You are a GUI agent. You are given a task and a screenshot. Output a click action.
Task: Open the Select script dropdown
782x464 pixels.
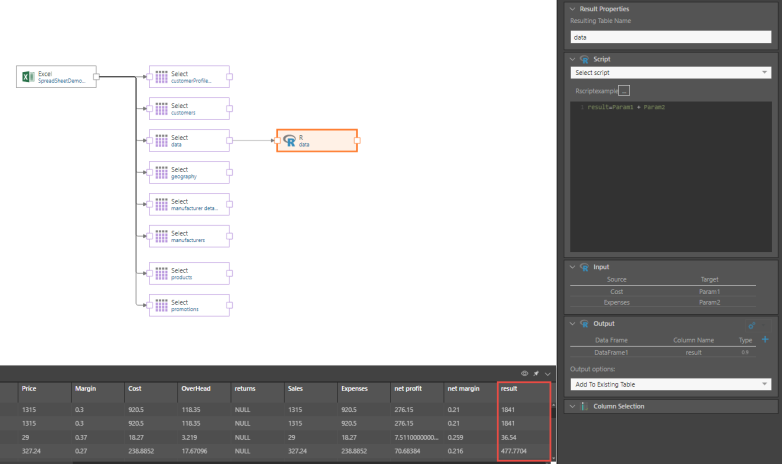tap(670, 73)
